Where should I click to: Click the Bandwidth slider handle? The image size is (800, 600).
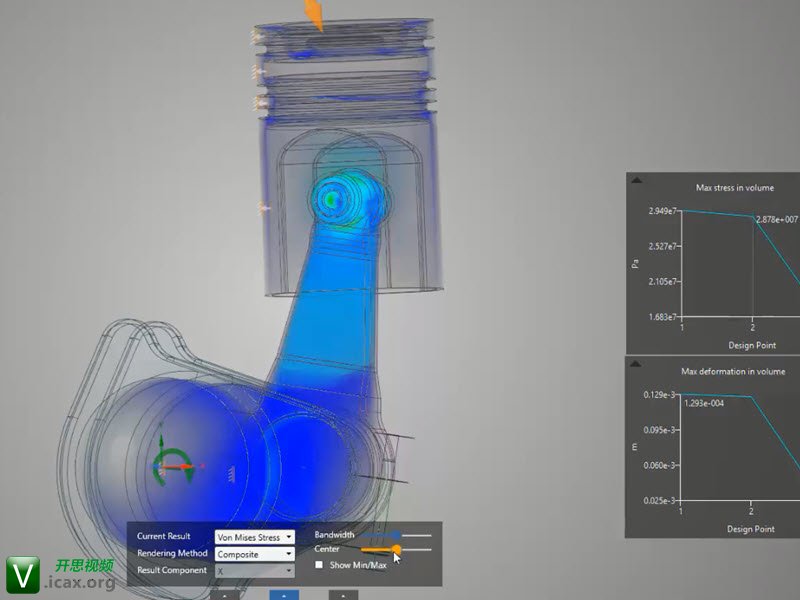396,535
